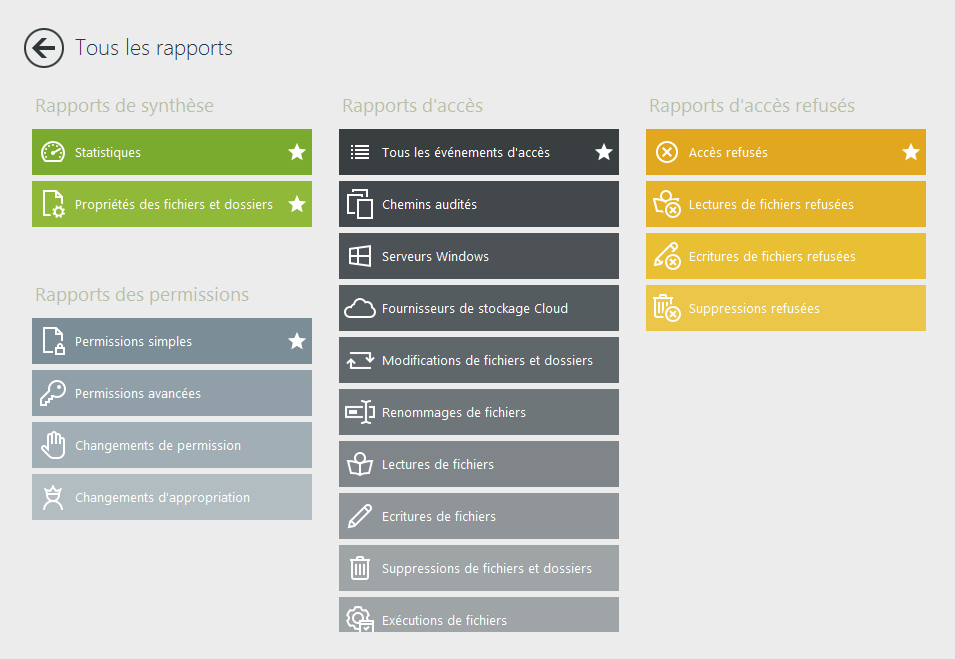
Task: Click the trash icon for Suppressions de fichiers
Action: [x=360, y=568]
